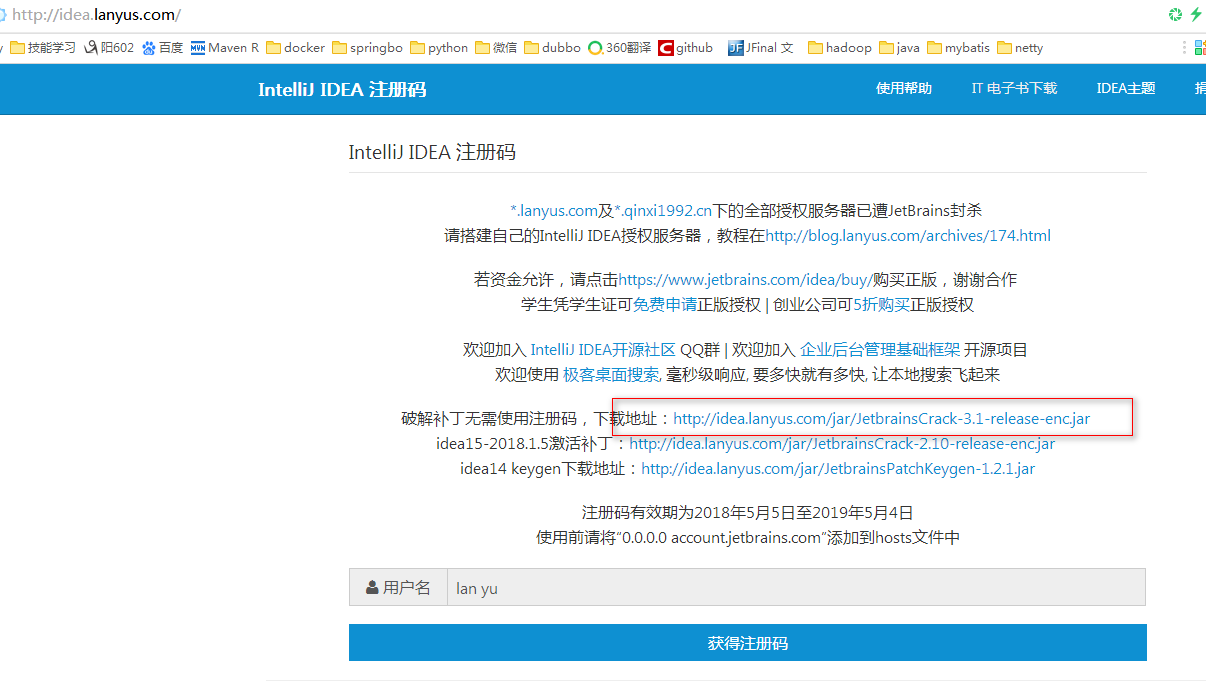Open the docker bookmark folder
1206x687 pixels.
pyautogui.click(x=296, y=47)
